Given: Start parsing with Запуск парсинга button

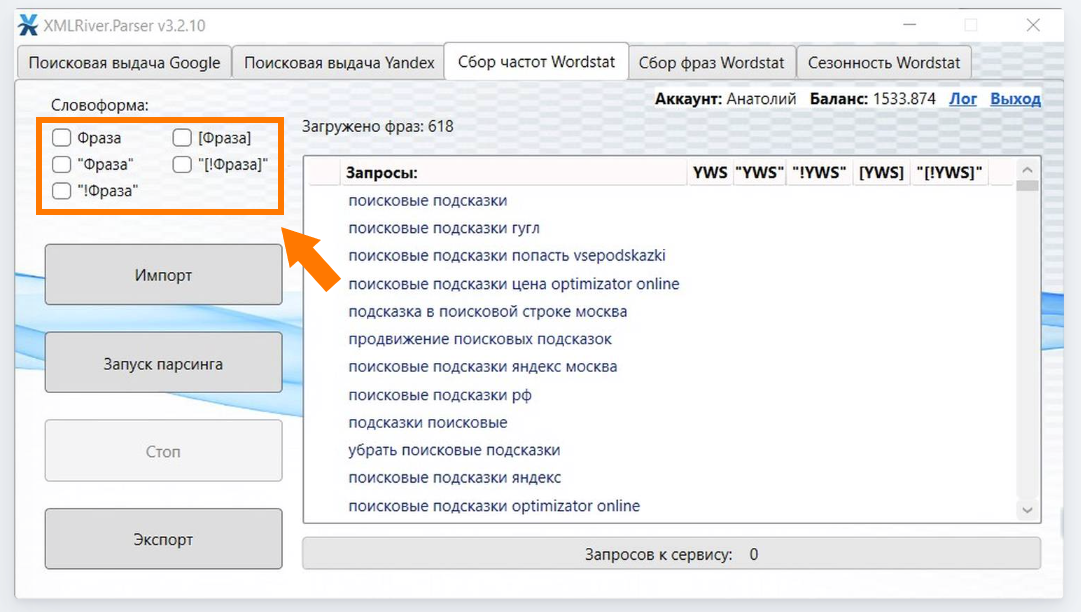Looking at the screenshot, I should (x=163, y=363).
